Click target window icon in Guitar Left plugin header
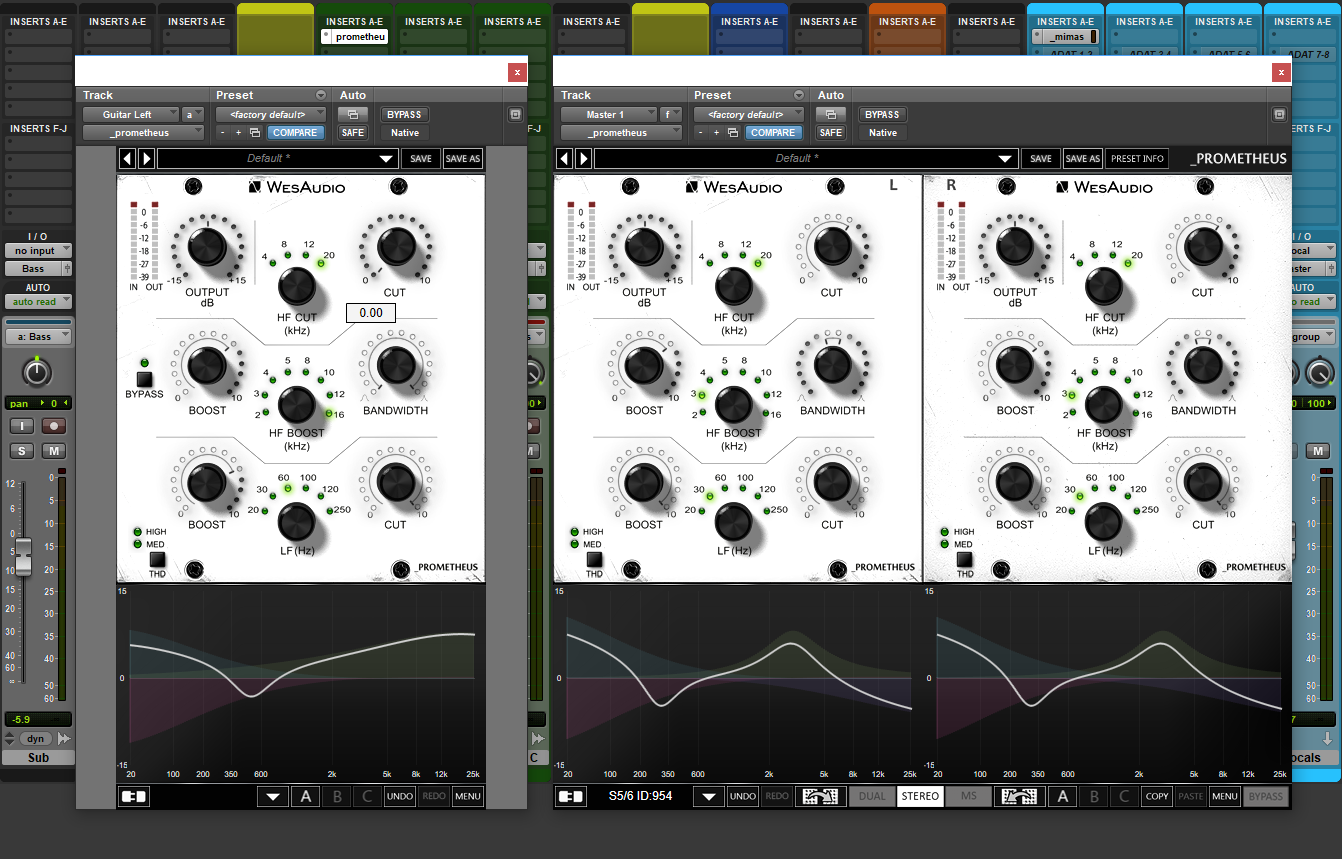Screen dimensions: 1342x859 515,115
